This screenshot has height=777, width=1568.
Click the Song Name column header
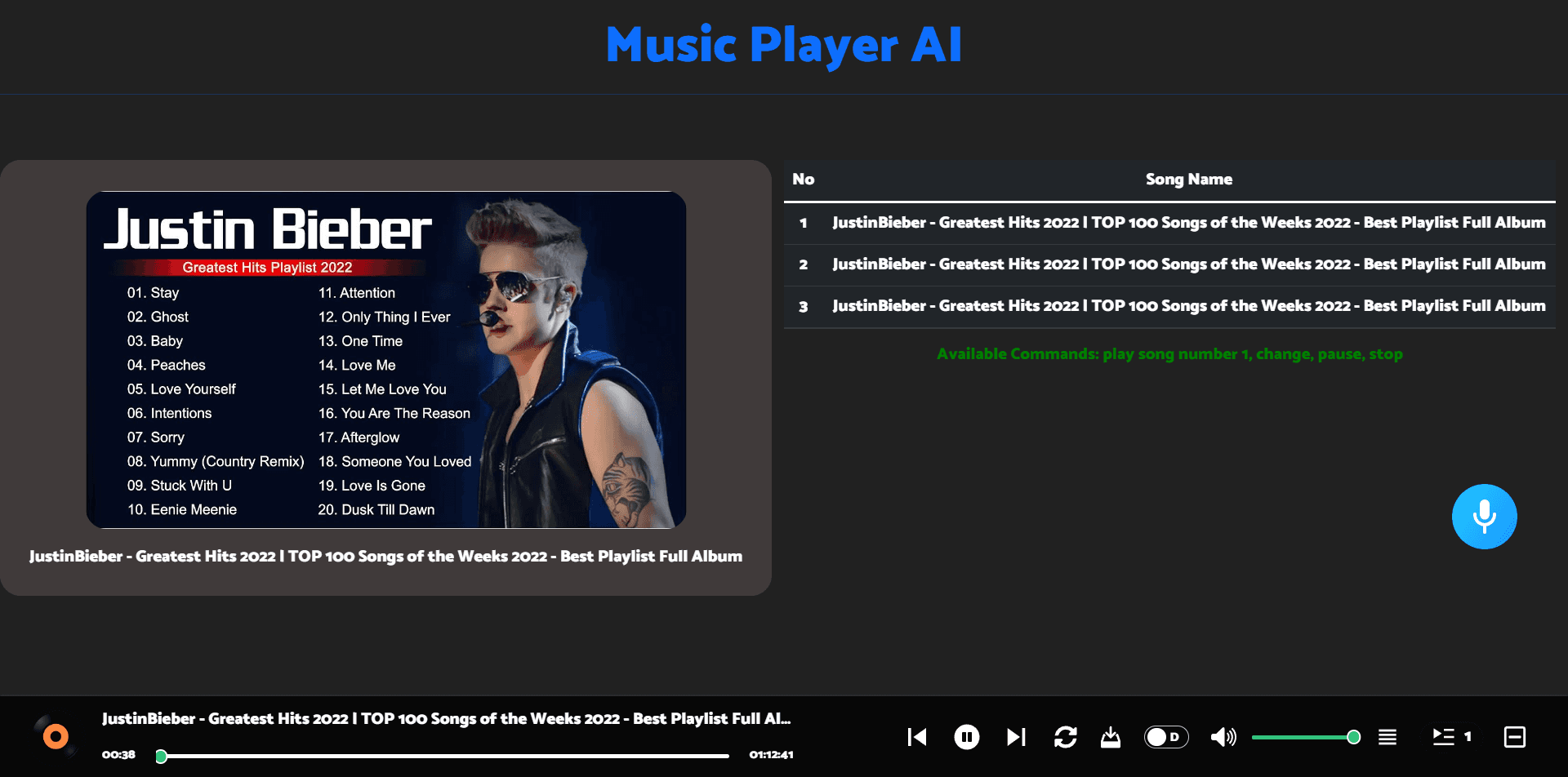tap(1188, 180)
